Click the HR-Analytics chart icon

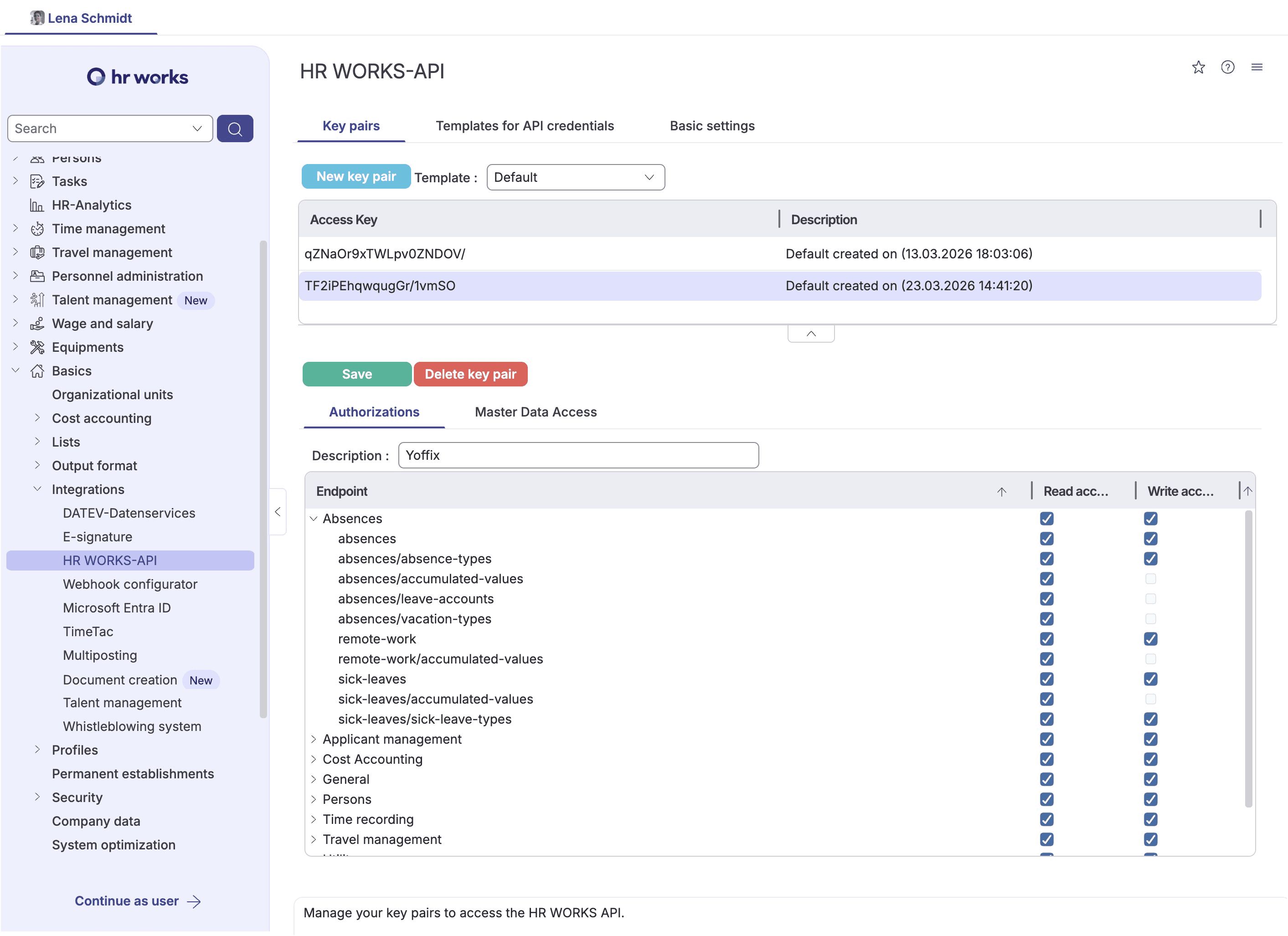coord(37,205)
